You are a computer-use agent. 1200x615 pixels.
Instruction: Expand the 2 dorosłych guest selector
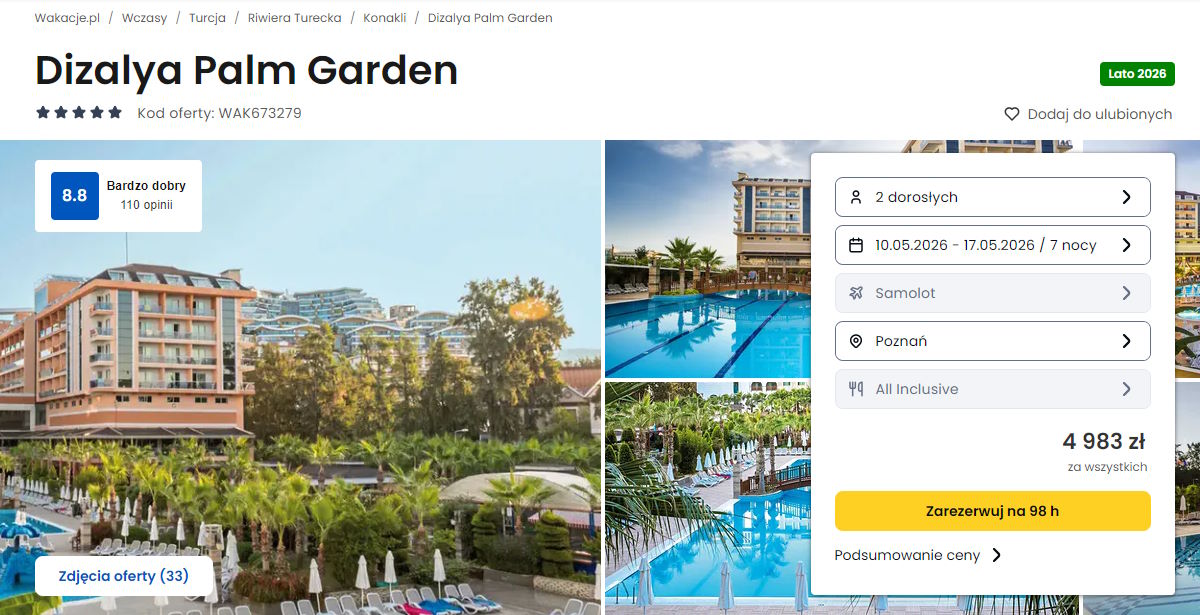point(993,197)
